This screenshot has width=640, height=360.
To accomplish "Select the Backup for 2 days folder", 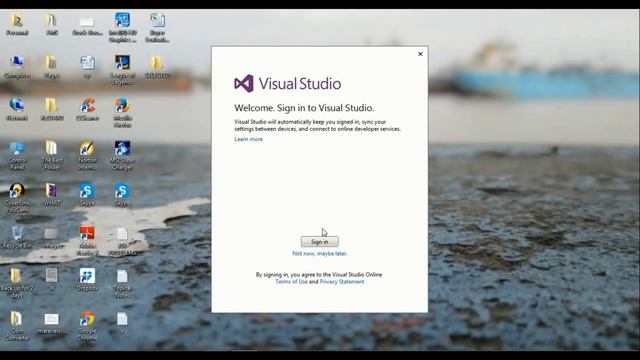I will tap(17, 283).
